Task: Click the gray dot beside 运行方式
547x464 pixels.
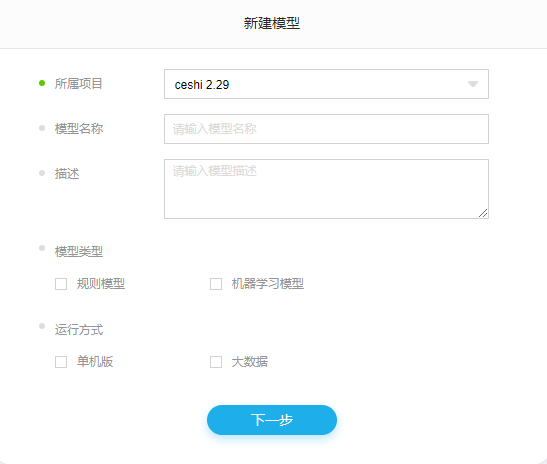Action: coord(42,326)
